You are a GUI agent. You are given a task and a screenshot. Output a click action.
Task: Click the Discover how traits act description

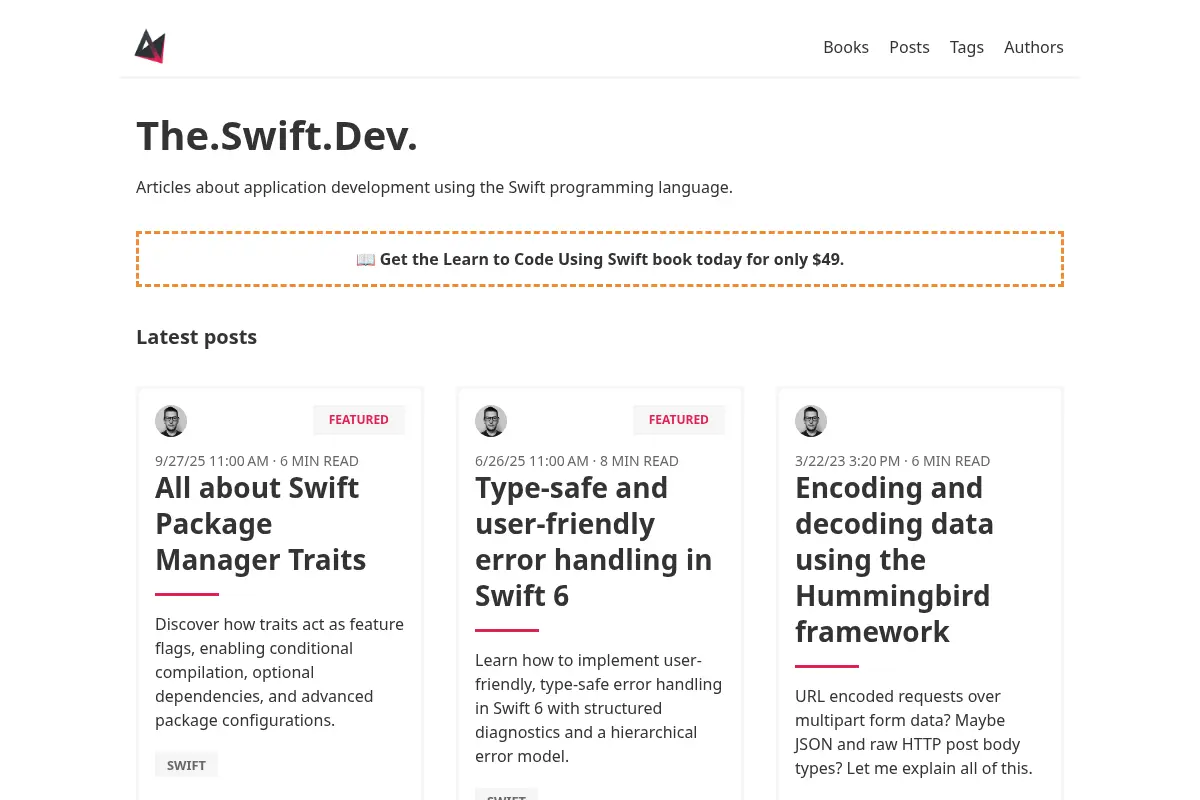[x=280, y=672]
